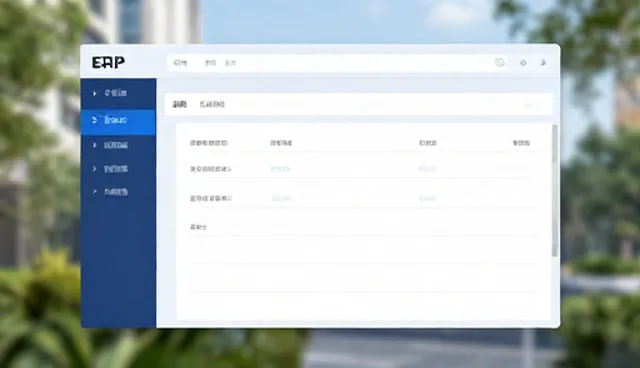Expand the bottom-most sidebar item's chevron
Viewport: 640px width, 368px height.
(x=94, y=191)
